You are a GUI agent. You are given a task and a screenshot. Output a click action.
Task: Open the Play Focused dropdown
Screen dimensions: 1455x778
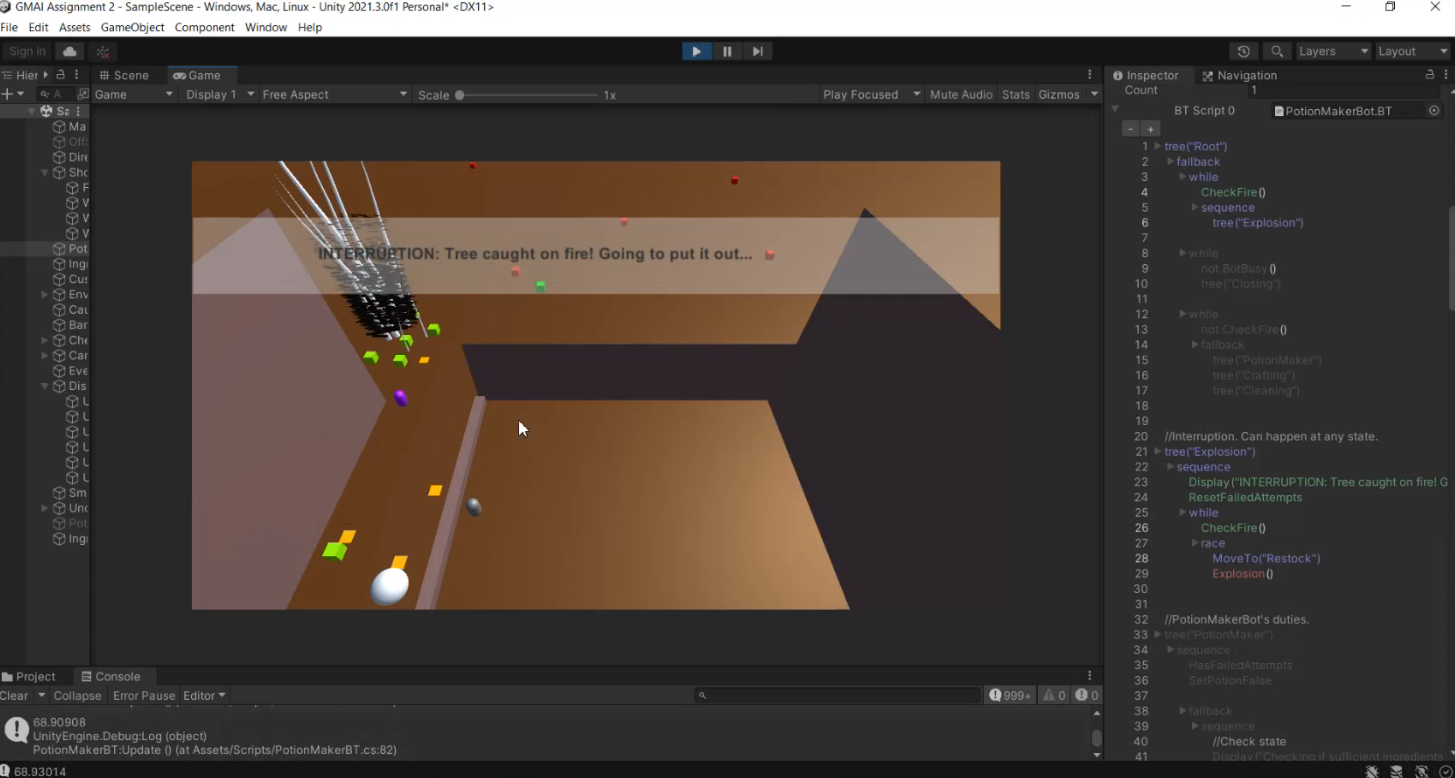[869, 94]
